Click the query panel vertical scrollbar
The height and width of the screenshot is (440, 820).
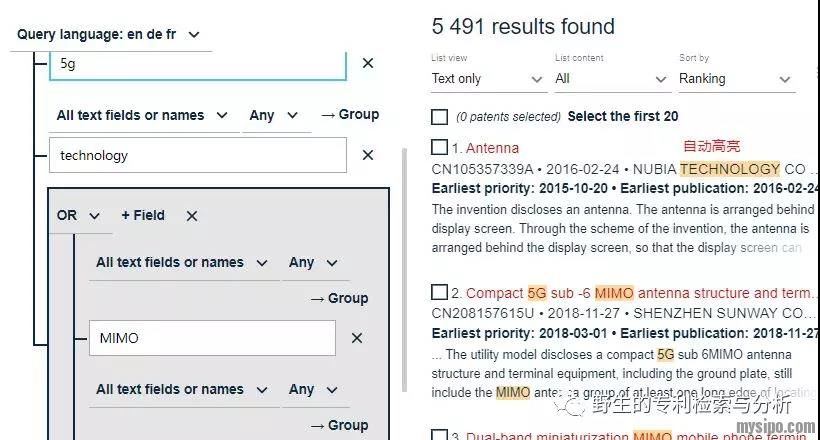[404, 270]
